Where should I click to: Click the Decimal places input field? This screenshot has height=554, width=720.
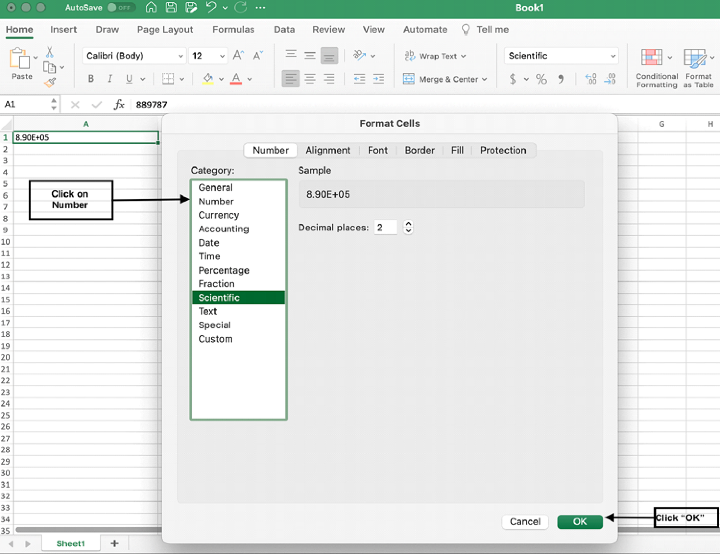(x=385, y=227)
